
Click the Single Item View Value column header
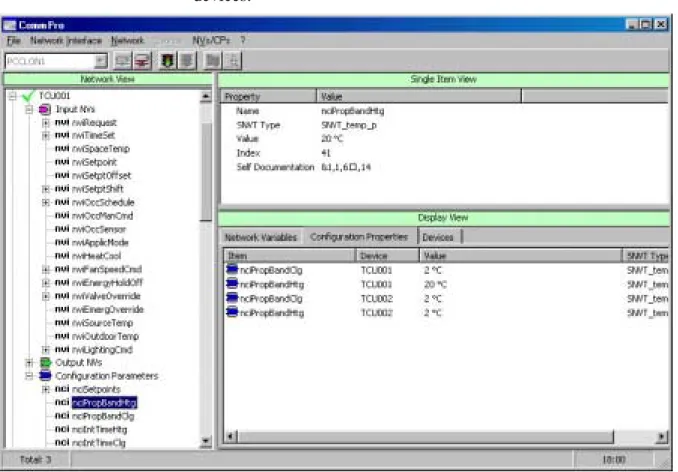coord(419,96)
